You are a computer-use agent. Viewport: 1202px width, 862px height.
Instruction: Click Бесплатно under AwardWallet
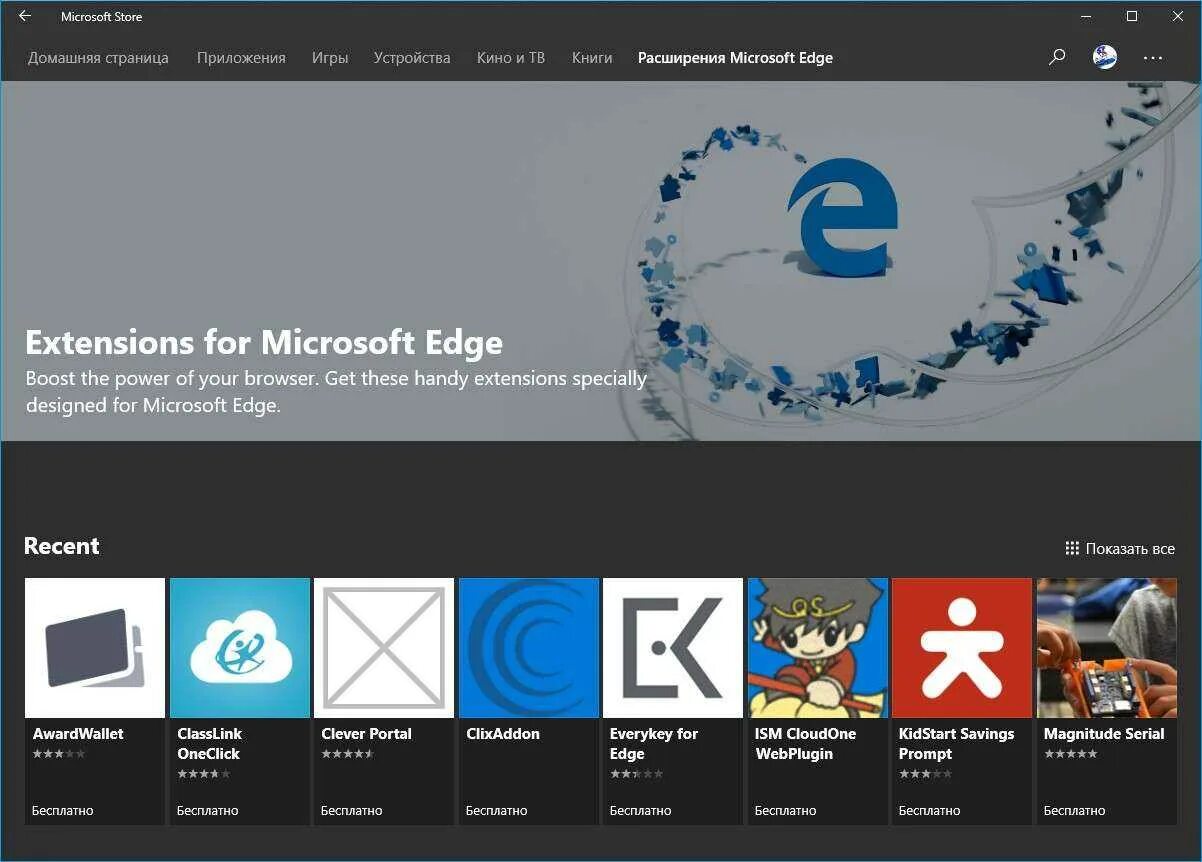[x=63, y=810]
